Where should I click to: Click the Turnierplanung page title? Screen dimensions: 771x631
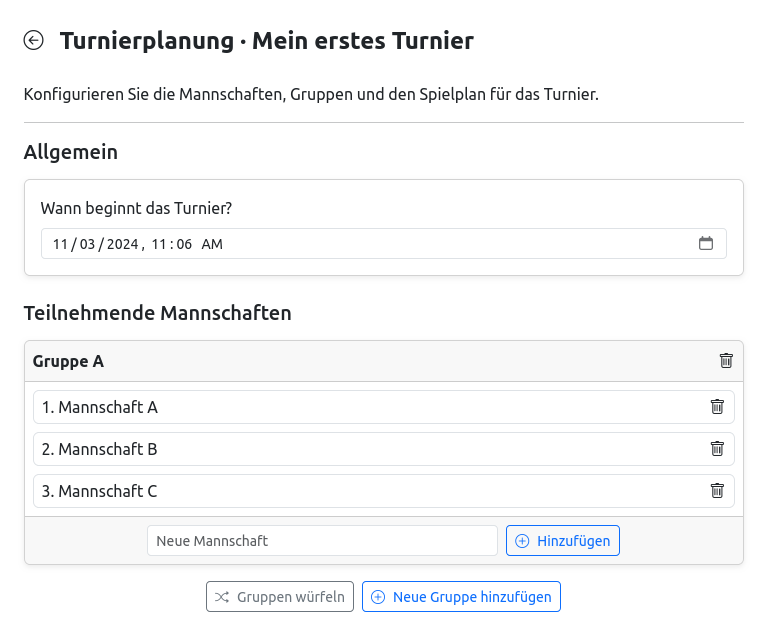(267, 40)
